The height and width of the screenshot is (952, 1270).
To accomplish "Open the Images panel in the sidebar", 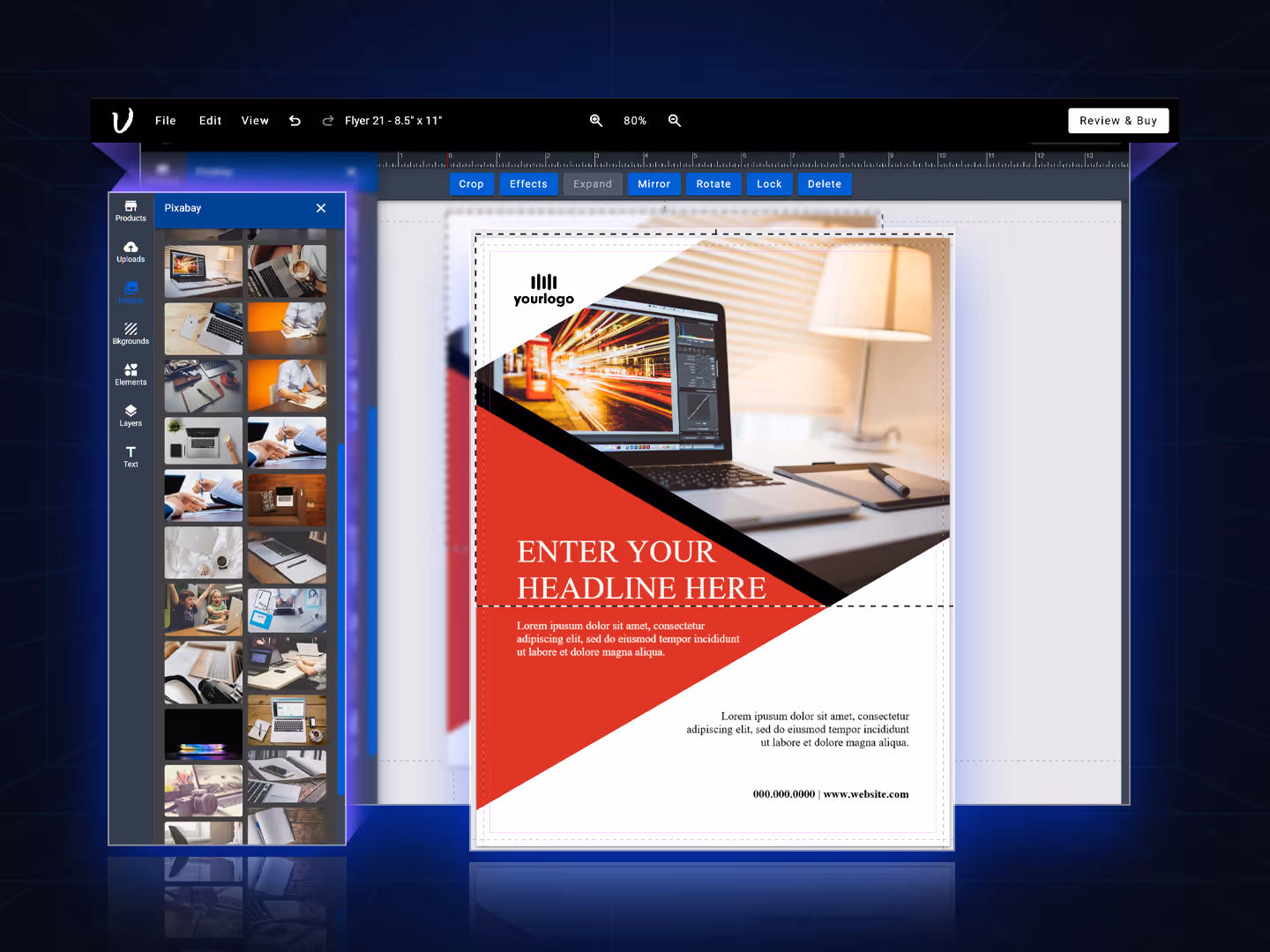I will tap(131, 294).
